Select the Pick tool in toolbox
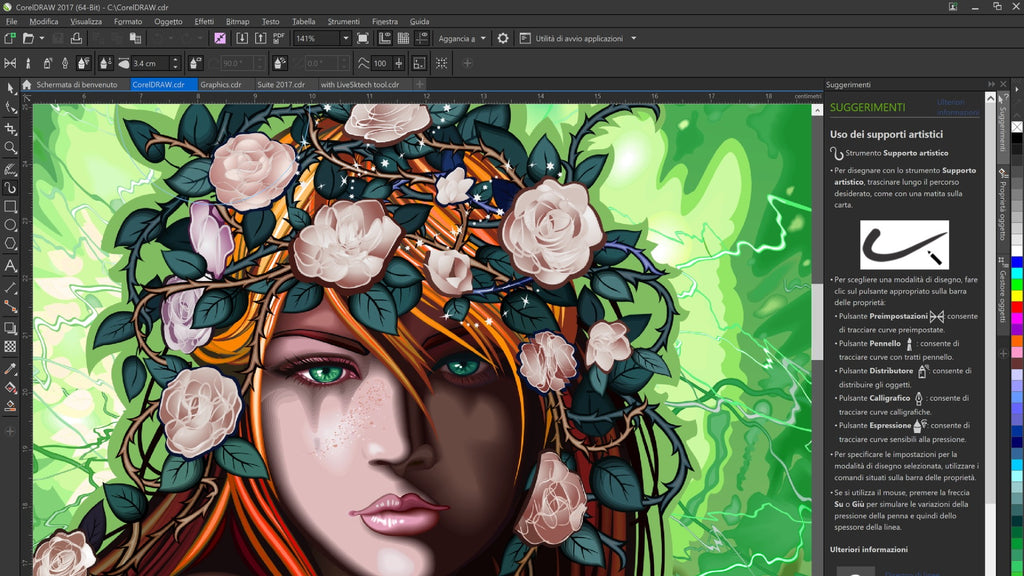 (x=10, y=88)
